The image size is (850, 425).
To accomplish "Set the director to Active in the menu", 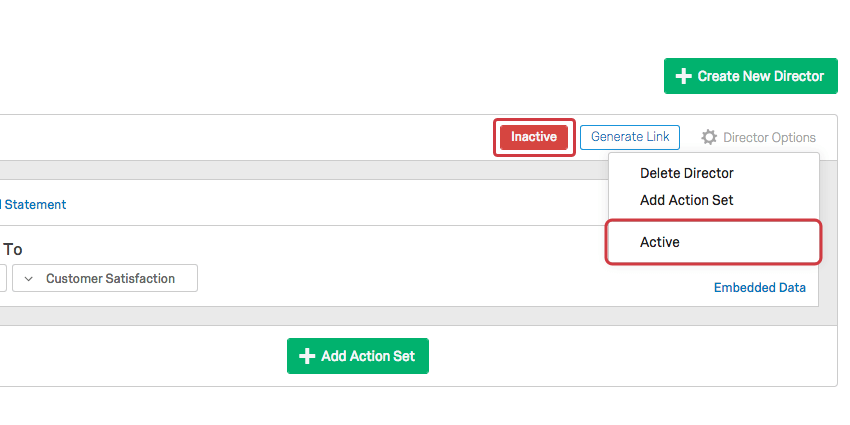I will tap(660, 242).
